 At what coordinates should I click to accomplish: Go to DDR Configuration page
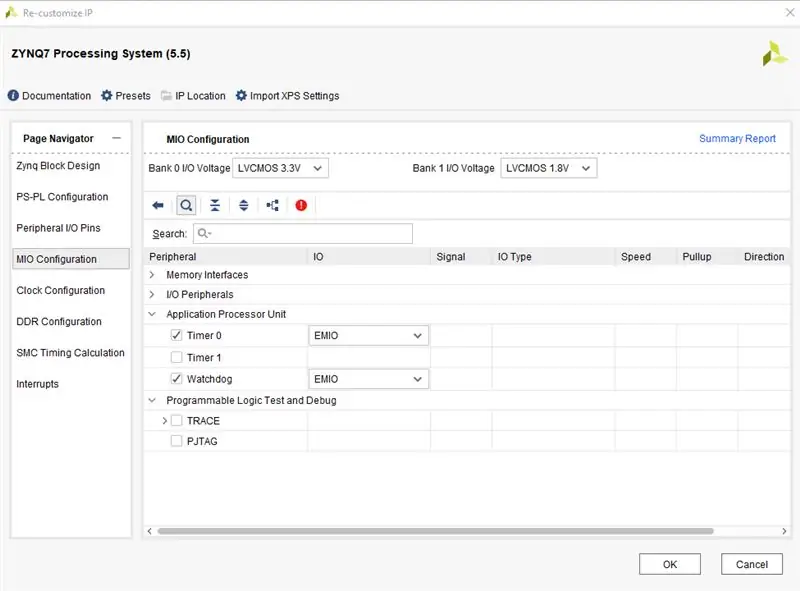[59, 321]
